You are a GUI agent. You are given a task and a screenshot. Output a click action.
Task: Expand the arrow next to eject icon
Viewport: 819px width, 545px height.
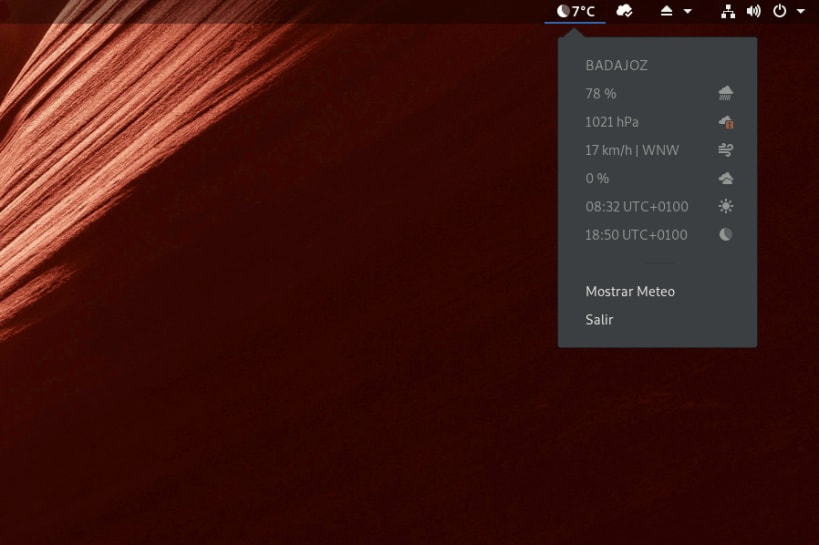(x=687, y=11)
